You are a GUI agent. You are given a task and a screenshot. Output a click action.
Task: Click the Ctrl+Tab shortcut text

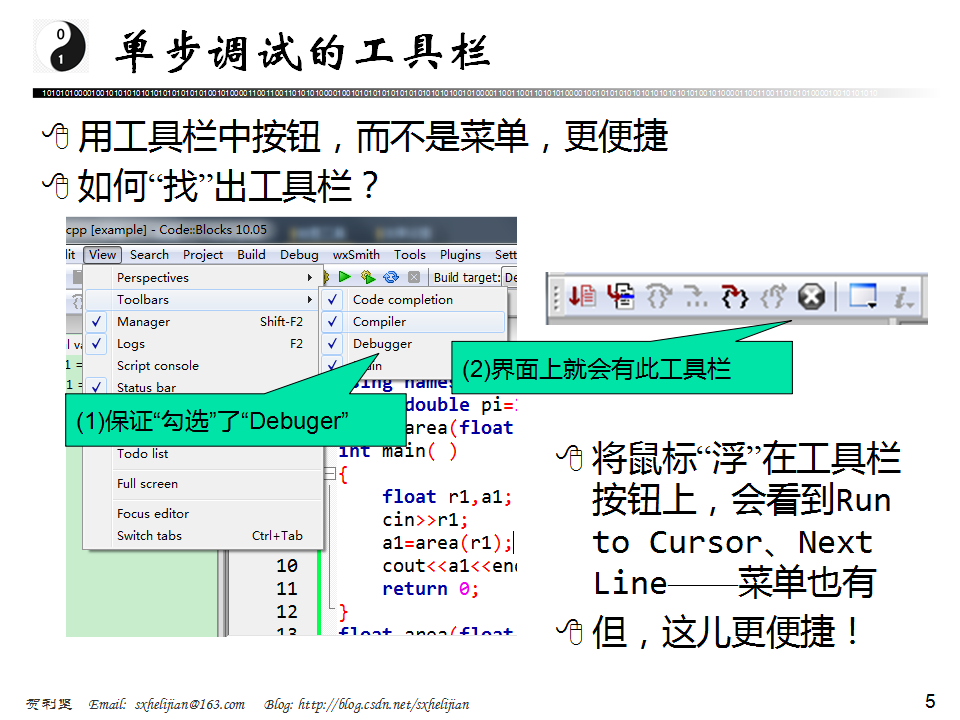[277, 536]
